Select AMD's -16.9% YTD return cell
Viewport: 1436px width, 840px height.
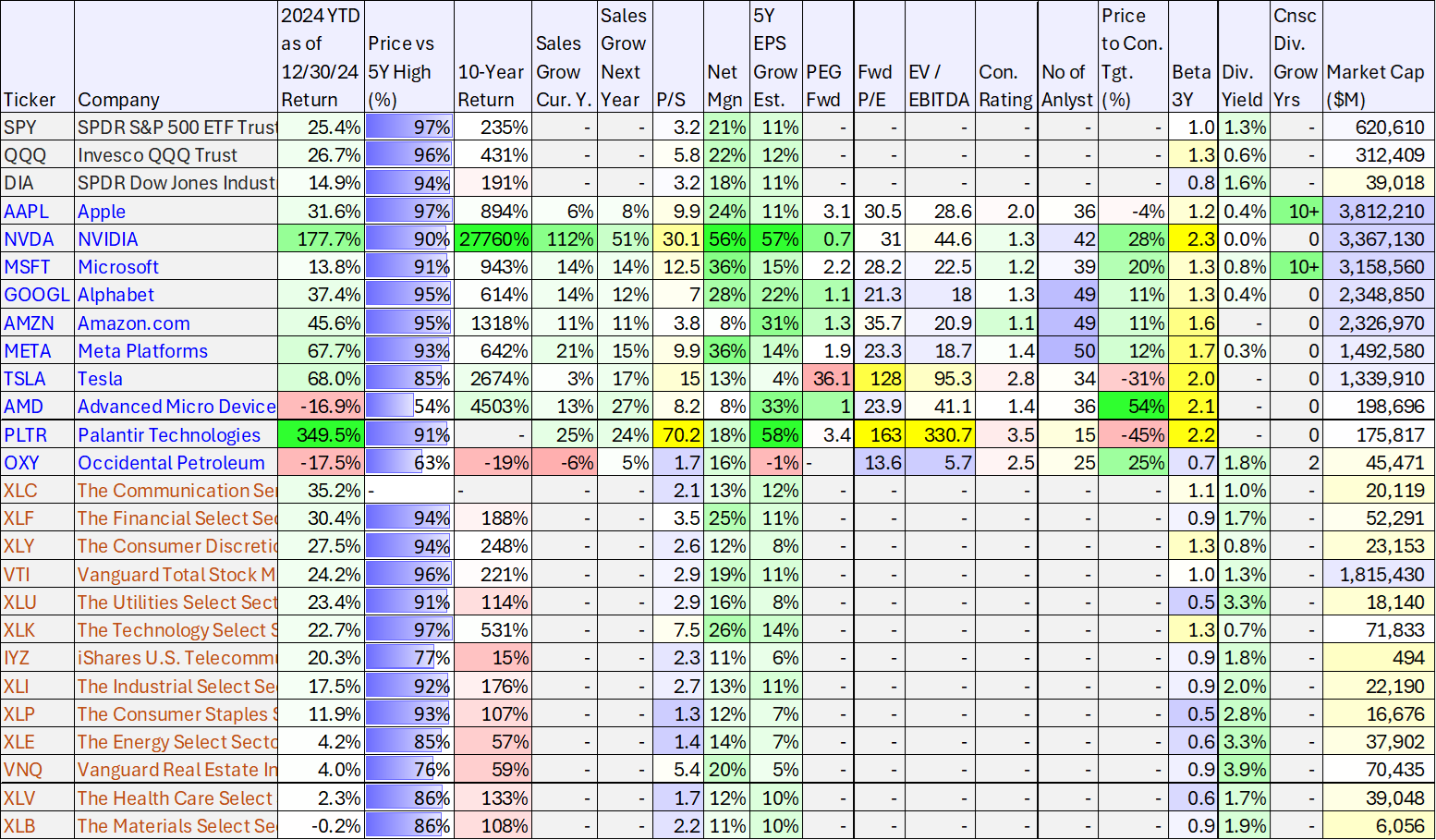322,407
